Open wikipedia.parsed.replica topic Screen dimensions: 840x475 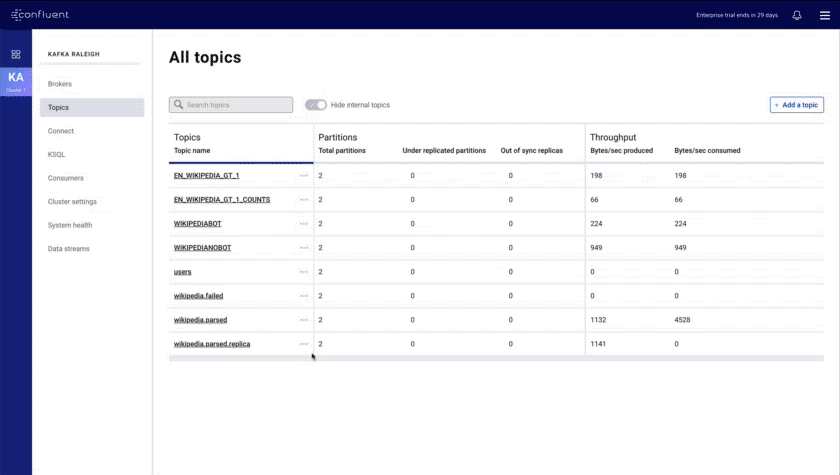tap(212, 344)
